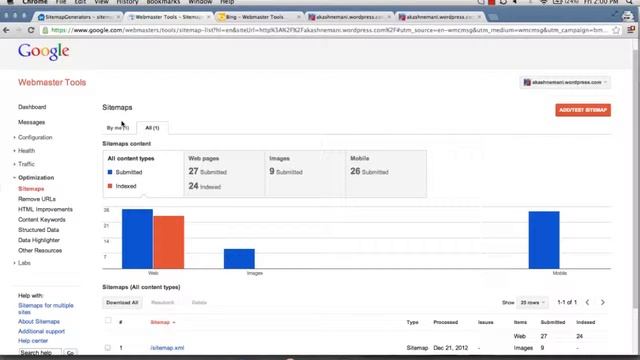This screenshot has width=640, height=360.
Task: Open the Bookmarks menu in menu bar
Action: [163, 2]
